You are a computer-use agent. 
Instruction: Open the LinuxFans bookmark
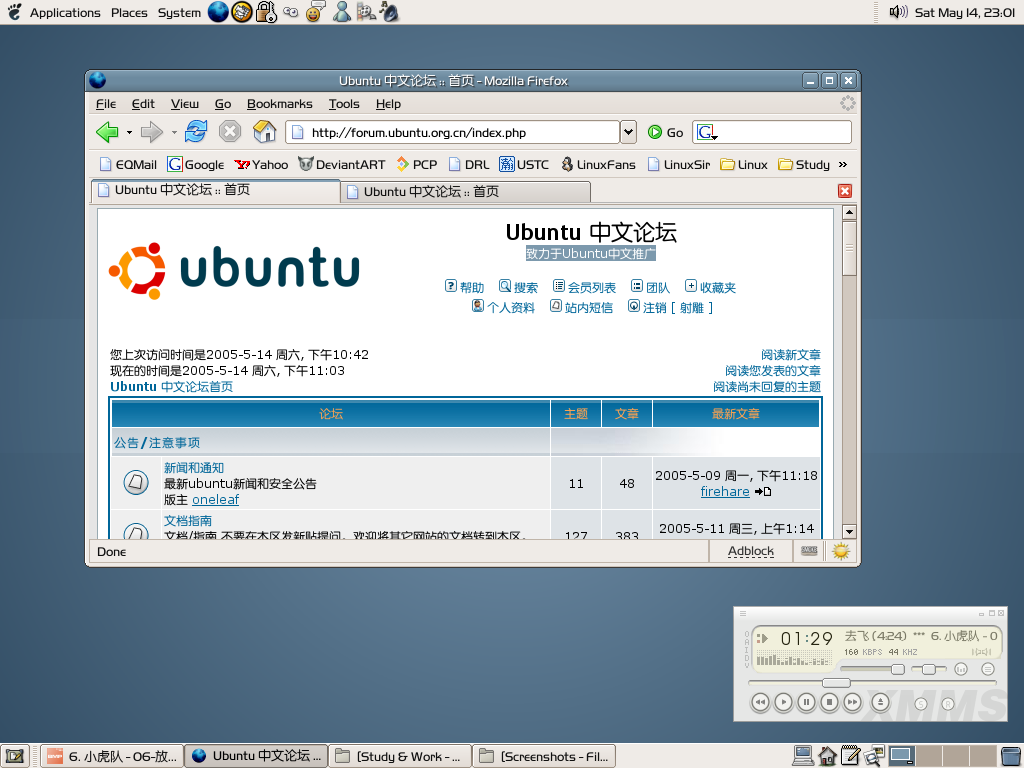(598, 165)
